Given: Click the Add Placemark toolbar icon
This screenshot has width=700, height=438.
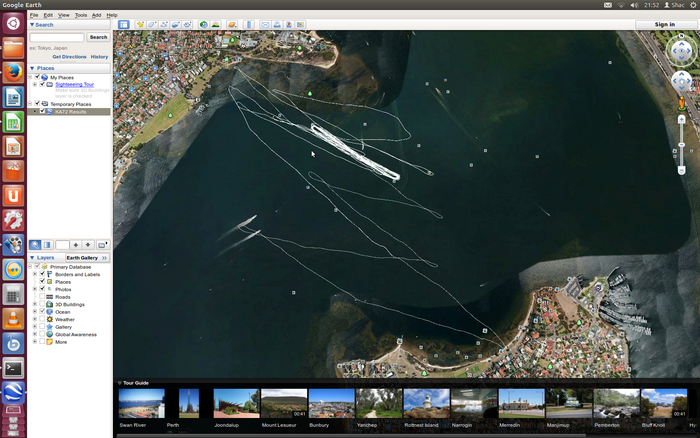Looking at the screenshot, I should pos(141,24).
